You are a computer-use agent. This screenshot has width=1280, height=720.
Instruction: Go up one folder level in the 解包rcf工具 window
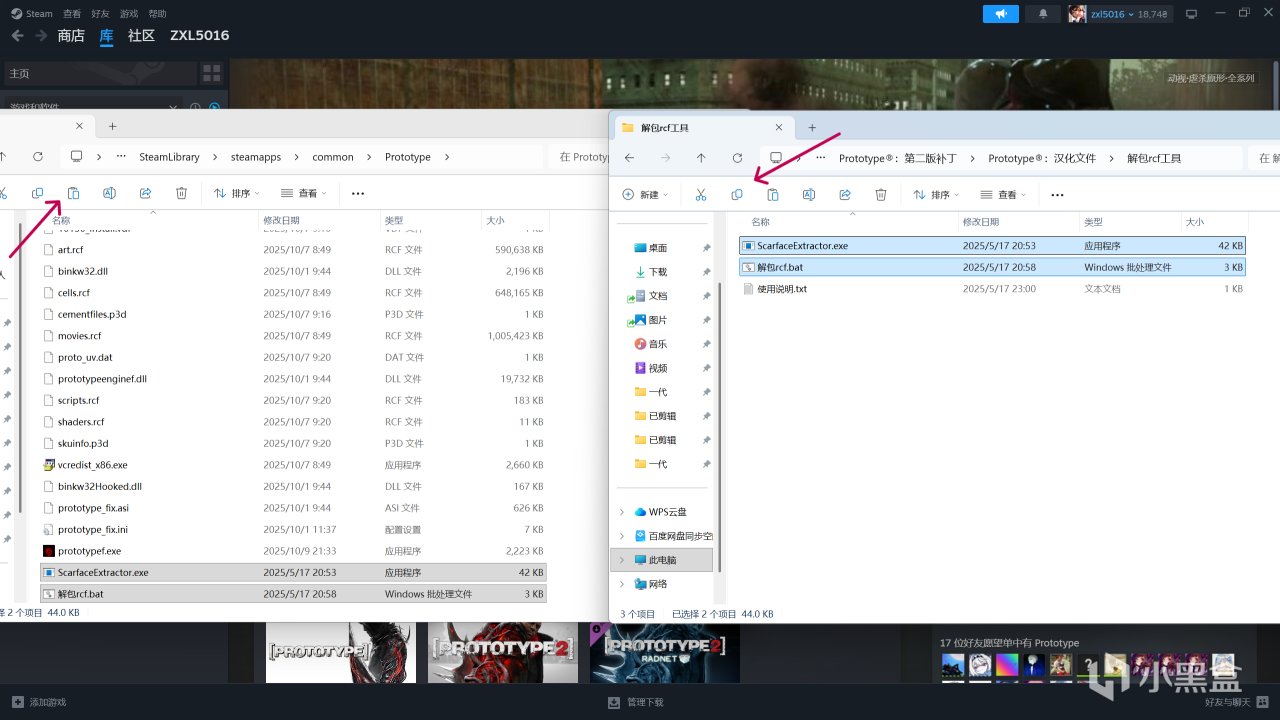(701, 158)
